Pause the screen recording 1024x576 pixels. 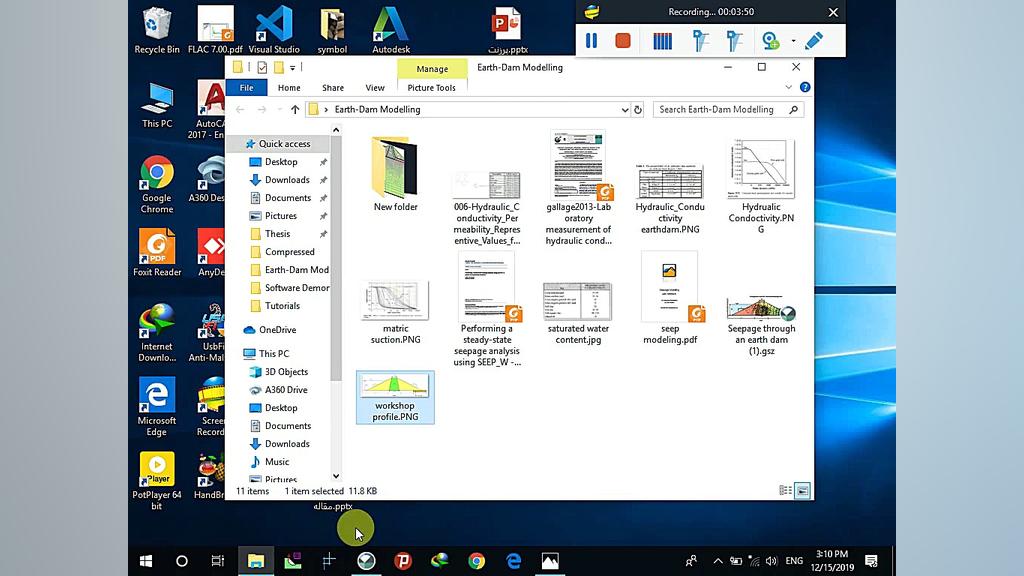point(591,41)
